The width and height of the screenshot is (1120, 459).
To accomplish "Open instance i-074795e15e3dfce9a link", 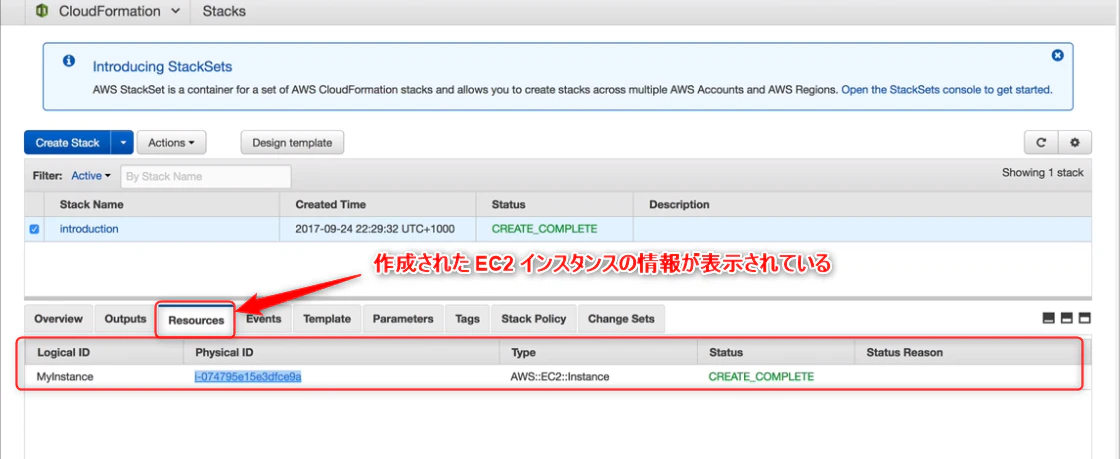I will tap(248, 376).
